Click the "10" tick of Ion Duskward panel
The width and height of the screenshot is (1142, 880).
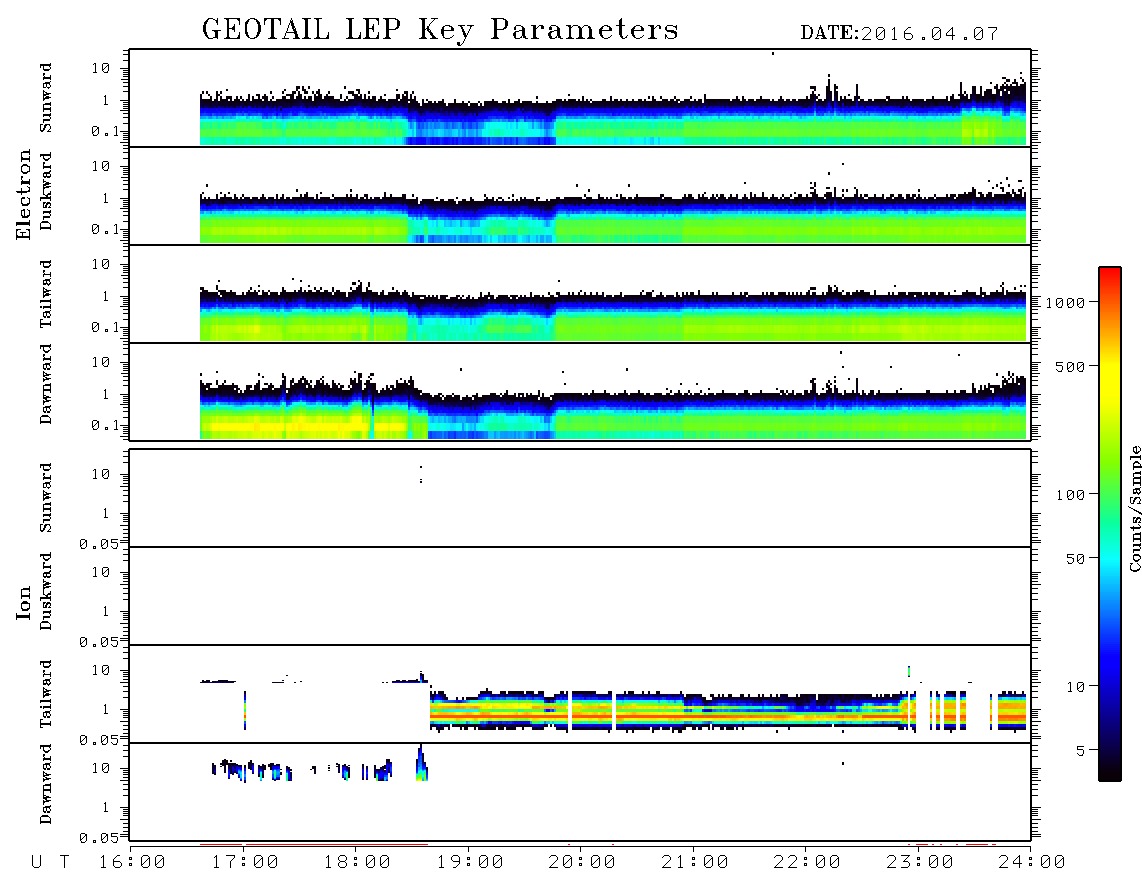101,573
